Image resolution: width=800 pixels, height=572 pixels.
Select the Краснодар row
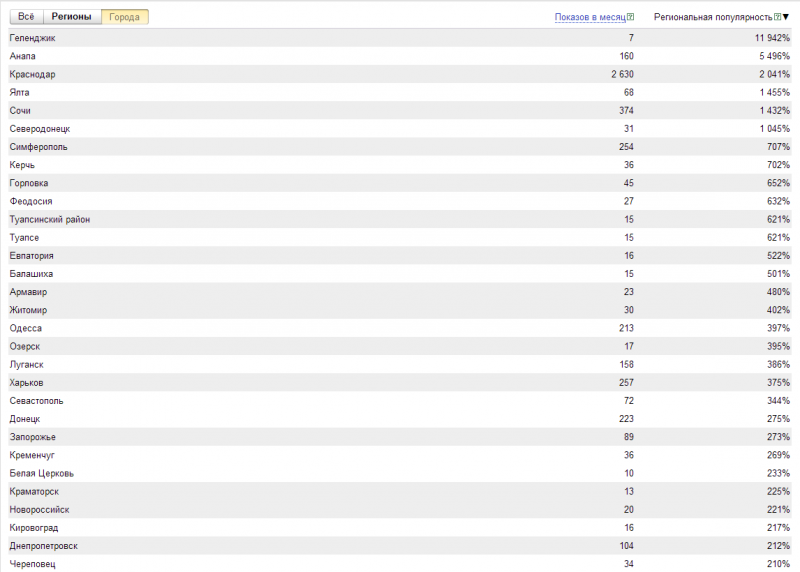click(x=32, y=75)
